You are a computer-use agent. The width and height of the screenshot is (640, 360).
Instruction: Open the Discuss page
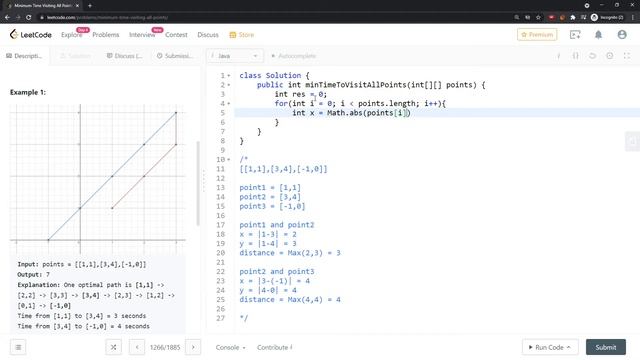point(208,35)
